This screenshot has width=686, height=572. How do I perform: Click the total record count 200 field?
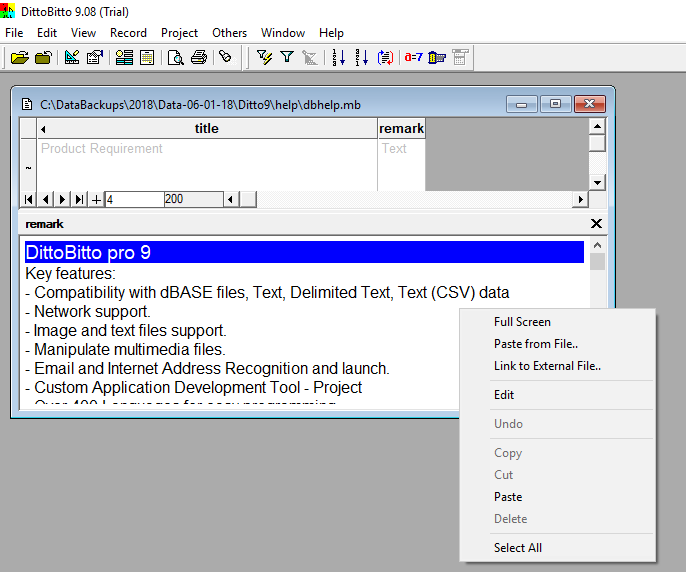point(193,200)
